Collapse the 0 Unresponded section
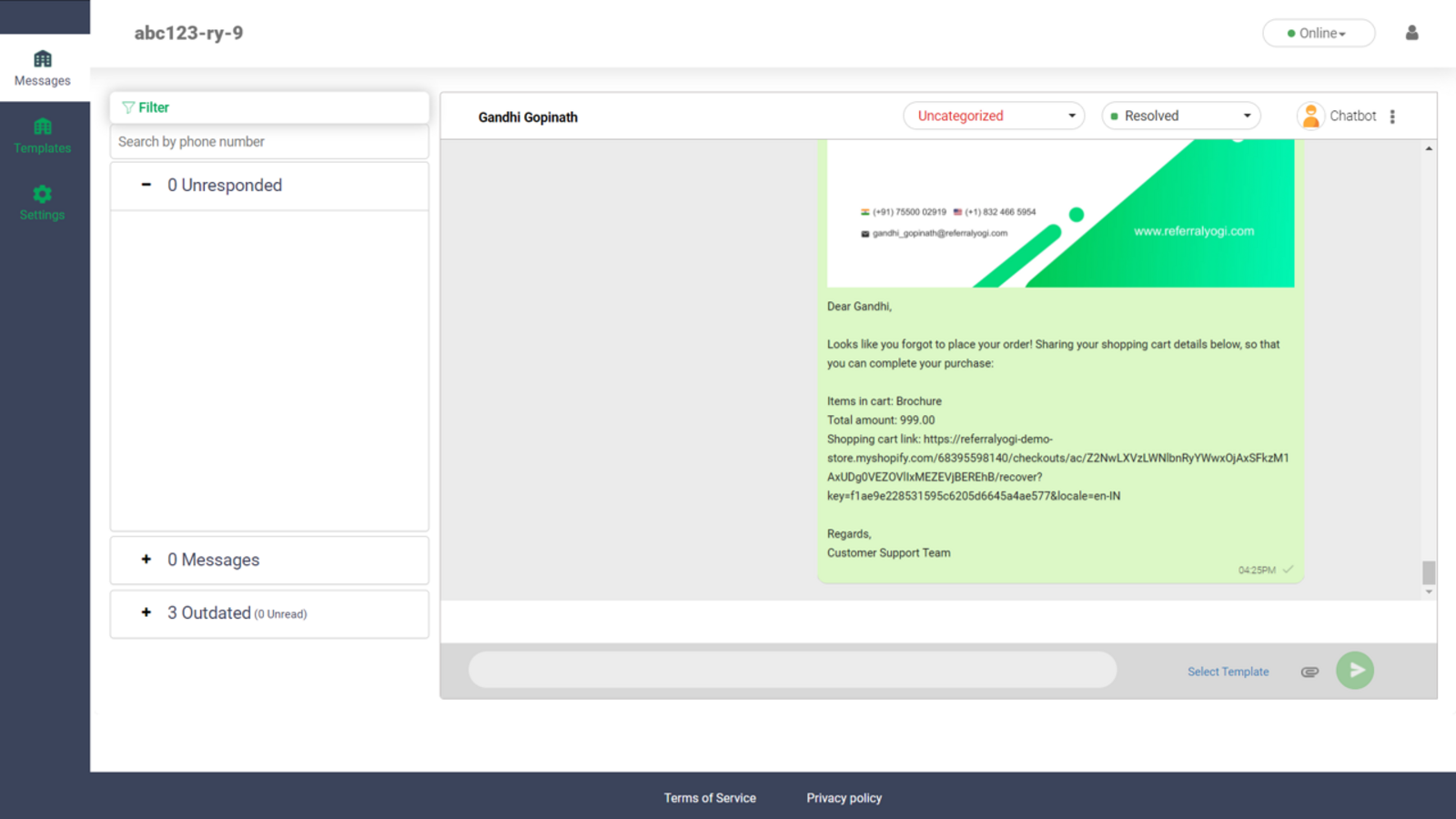 (x=146, y=185)
